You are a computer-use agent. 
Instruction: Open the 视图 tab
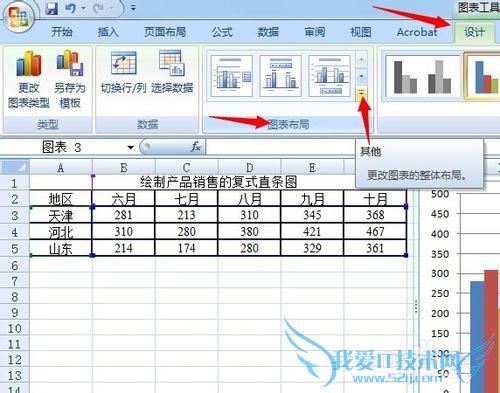click(x=361, y=32)
